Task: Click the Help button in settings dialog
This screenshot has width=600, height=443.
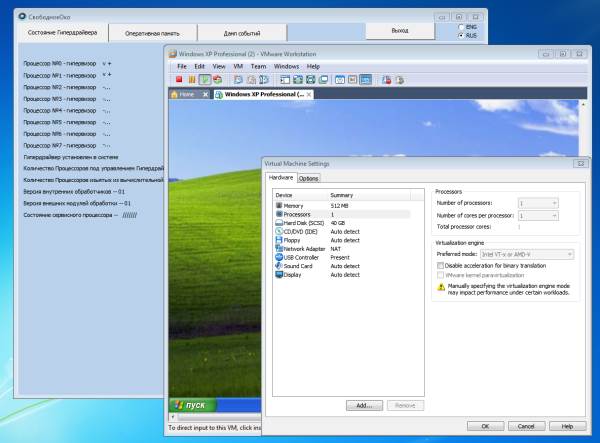Action: click(567, 426)
